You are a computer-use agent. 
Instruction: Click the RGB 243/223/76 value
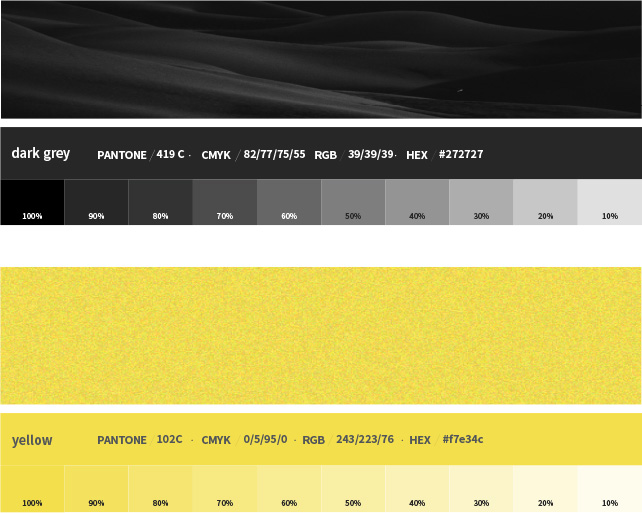coord(365,440)
